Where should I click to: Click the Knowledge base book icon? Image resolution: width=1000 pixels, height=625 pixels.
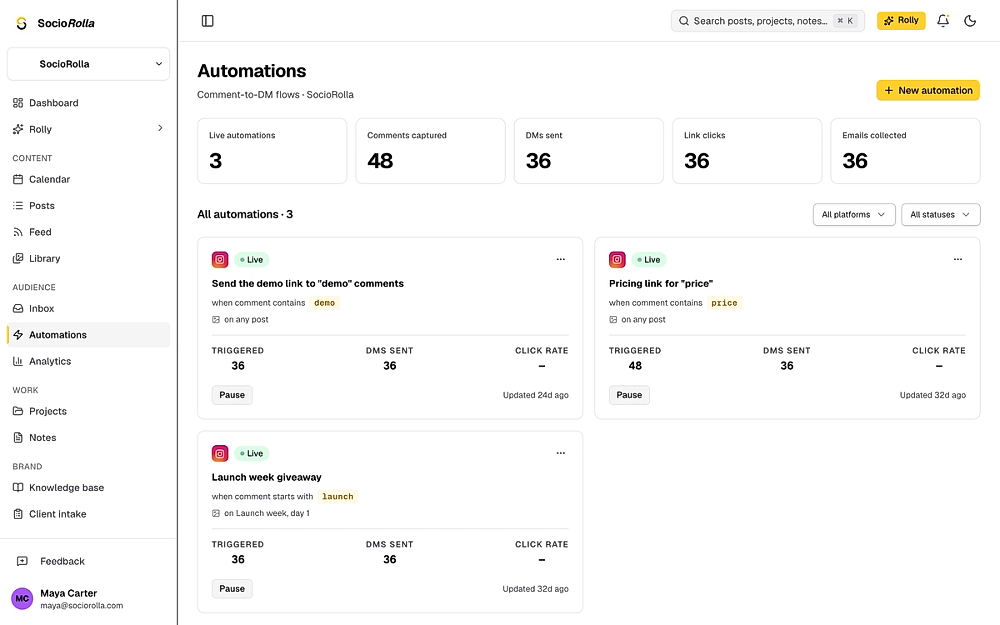[x=18, y=487]
